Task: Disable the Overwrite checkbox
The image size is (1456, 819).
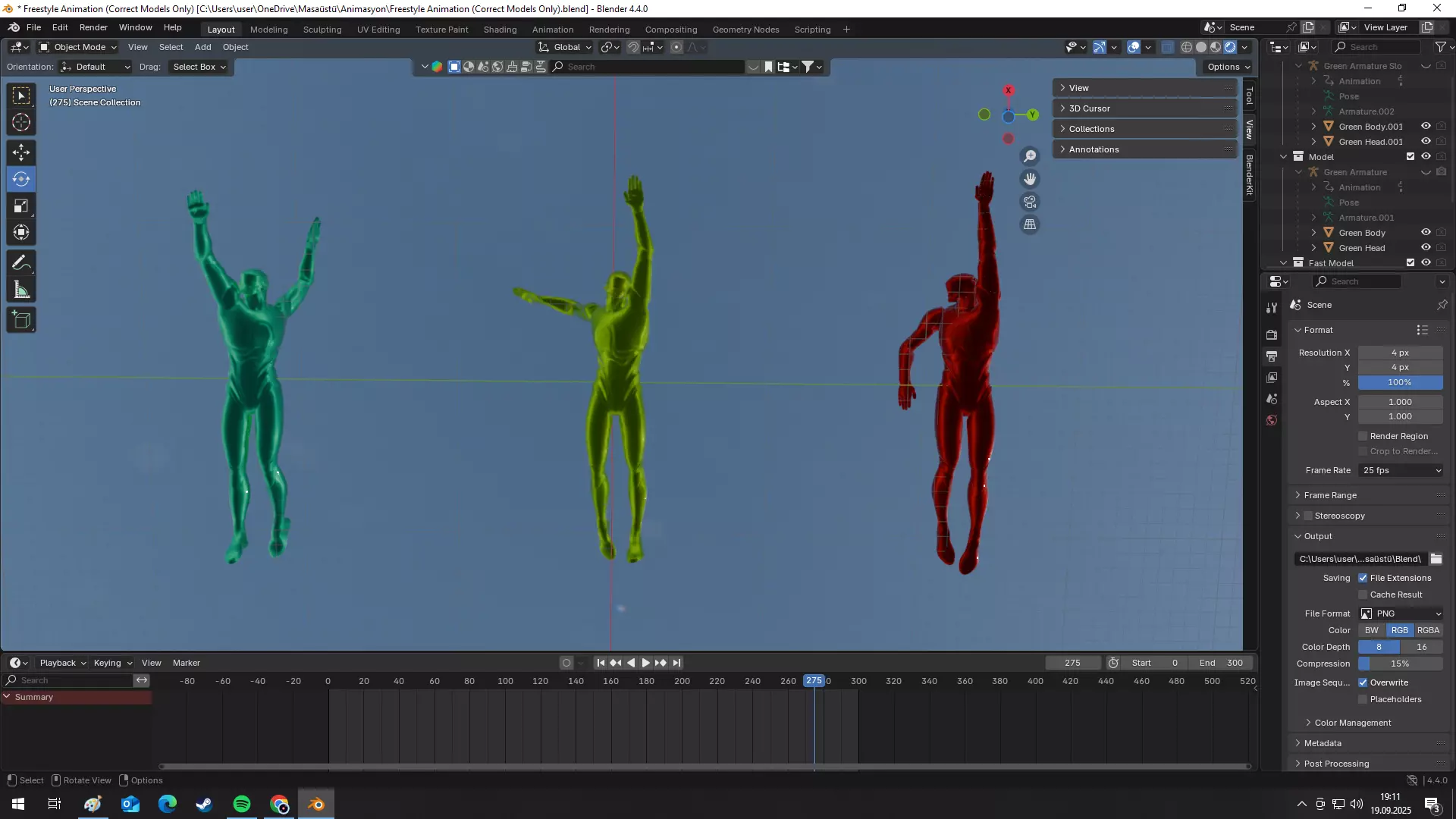Action: coord(1363,682)
